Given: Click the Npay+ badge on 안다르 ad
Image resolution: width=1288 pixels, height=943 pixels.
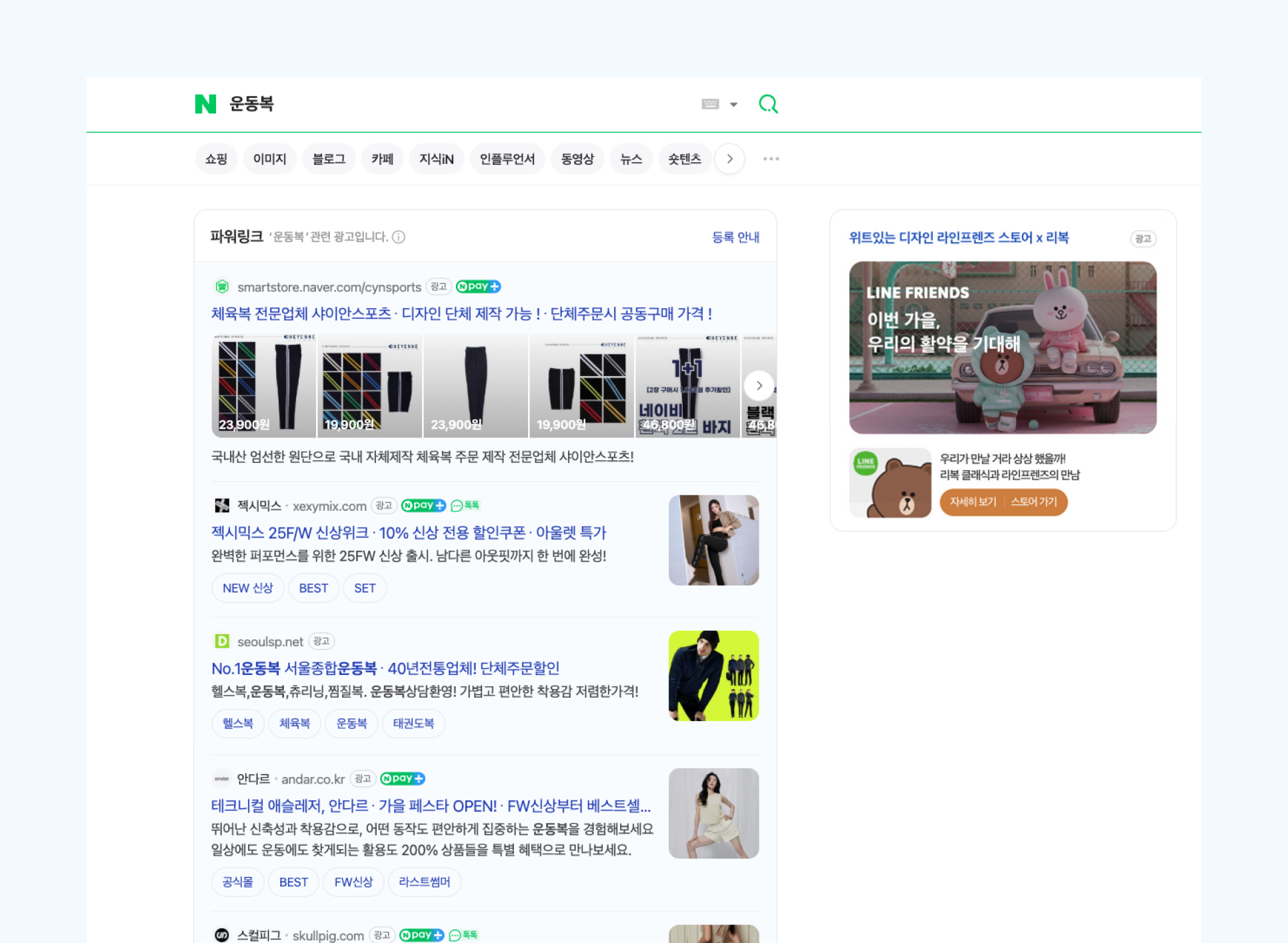Looking at the screenshot, I should [403, 778].
